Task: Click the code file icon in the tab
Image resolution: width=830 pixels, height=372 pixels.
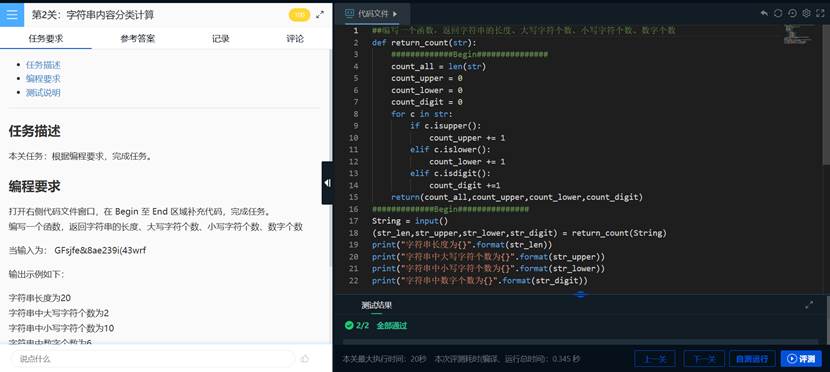Action: pos(350,14)
